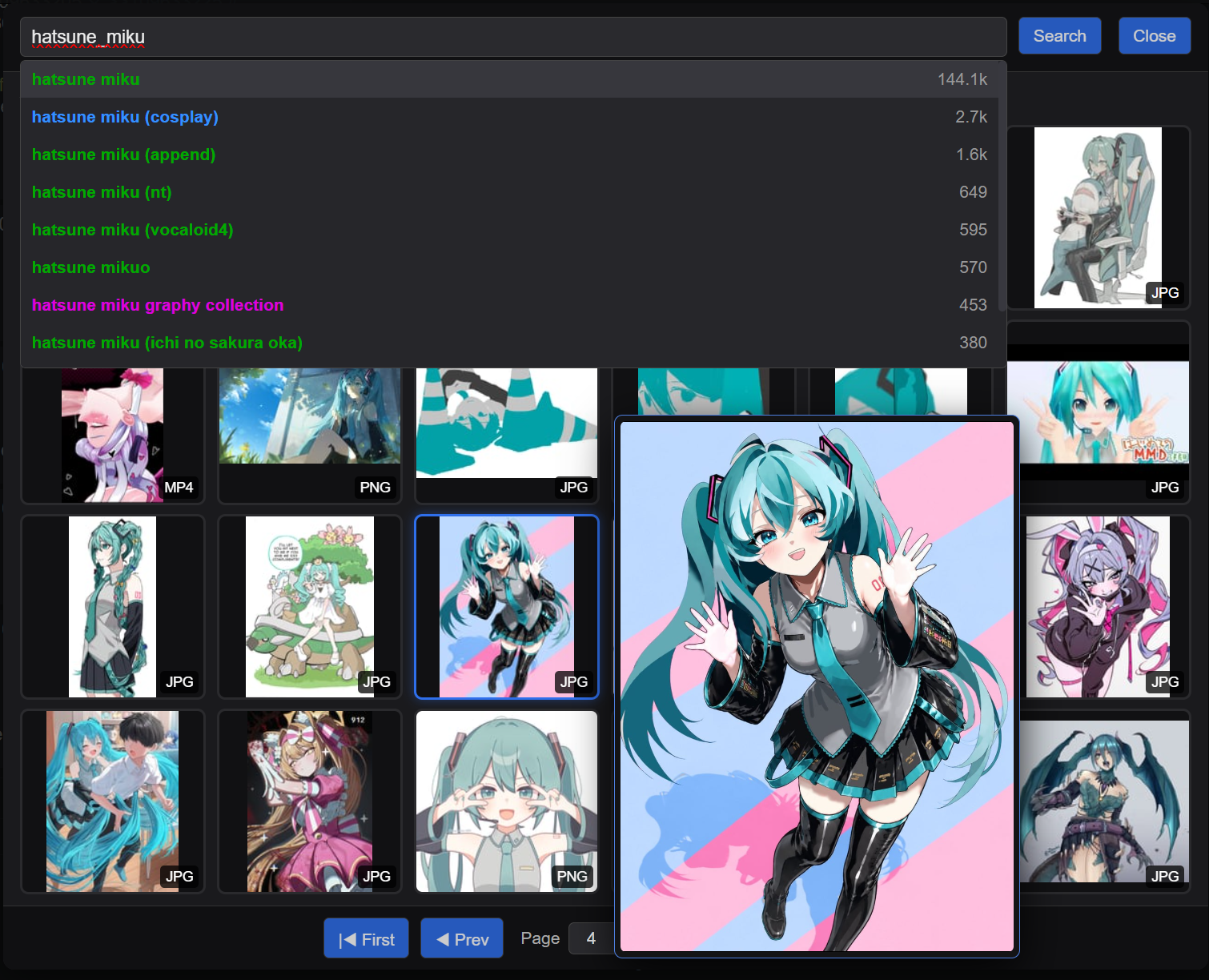Select "hatsune miku (nt)" from the suggestions
The height and width of the screenshot is (980, 1209).
pos(509,192)
